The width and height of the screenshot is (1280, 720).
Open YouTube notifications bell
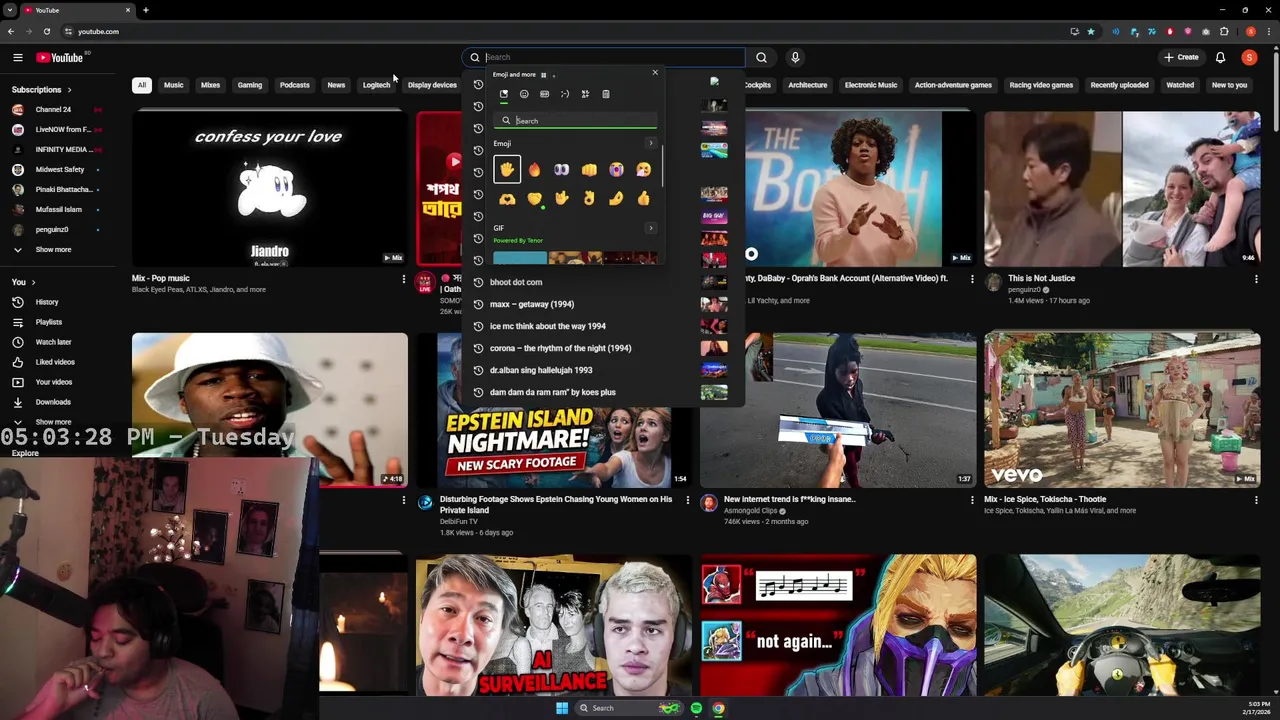click(1220, 57)
